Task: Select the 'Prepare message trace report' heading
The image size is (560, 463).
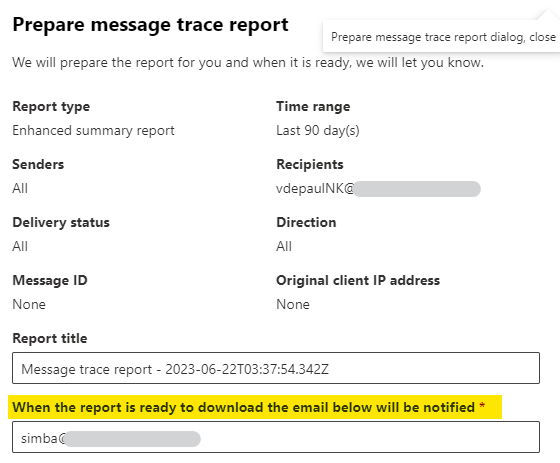Action: (150, 25)
